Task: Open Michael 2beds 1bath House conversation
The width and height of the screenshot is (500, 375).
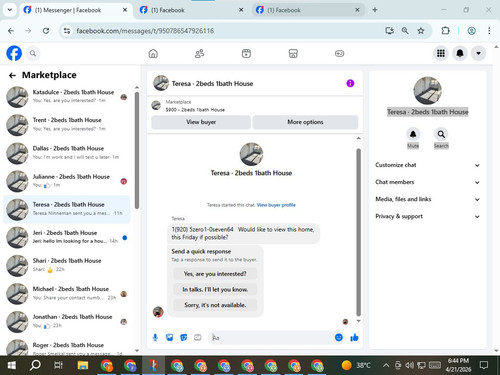Action: point(67,294)
